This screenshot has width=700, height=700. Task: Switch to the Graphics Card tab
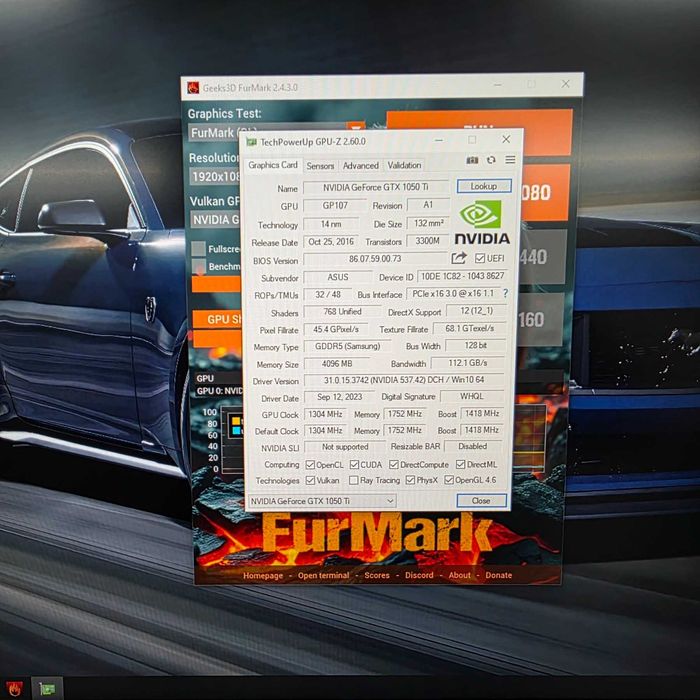tap(273, 165)
